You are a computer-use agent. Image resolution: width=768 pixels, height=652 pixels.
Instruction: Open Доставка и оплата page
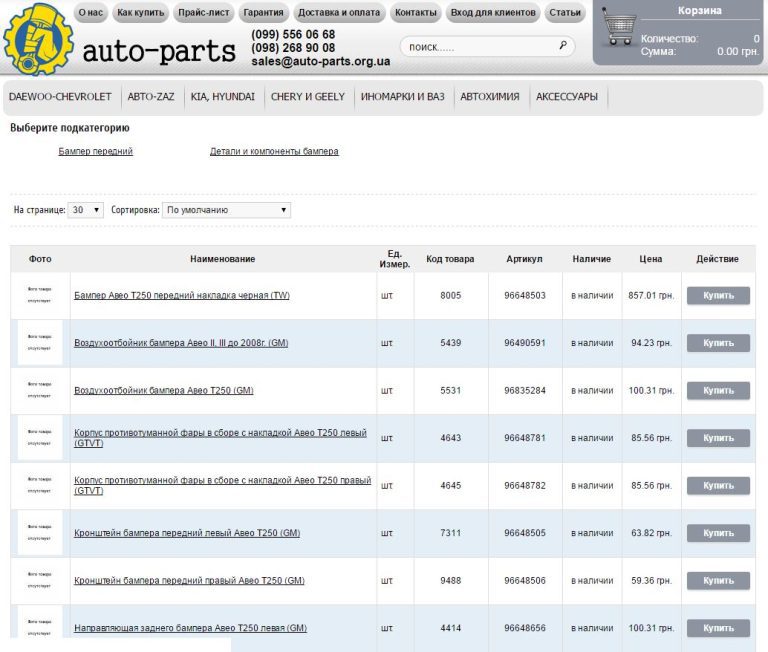[339, 13]
